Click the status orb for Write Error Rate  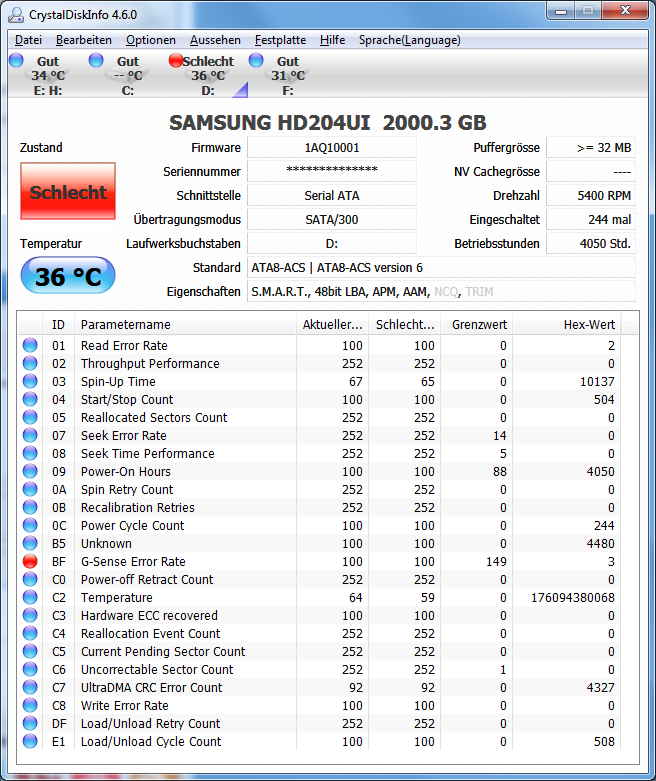[30, 705]
